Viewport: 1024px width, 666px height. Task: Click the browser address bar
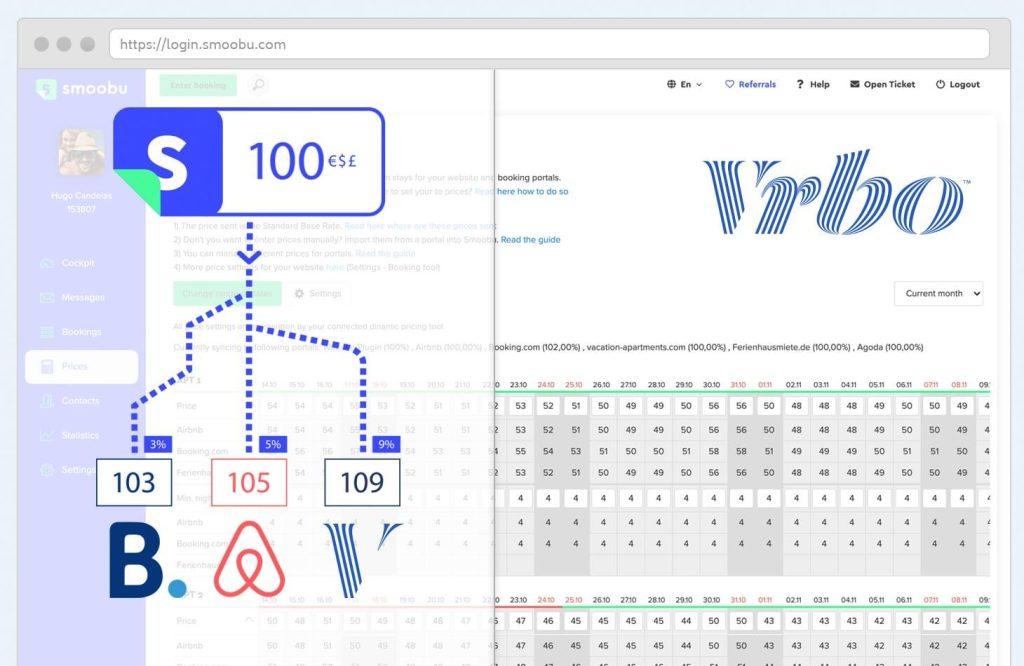(549, 44)
